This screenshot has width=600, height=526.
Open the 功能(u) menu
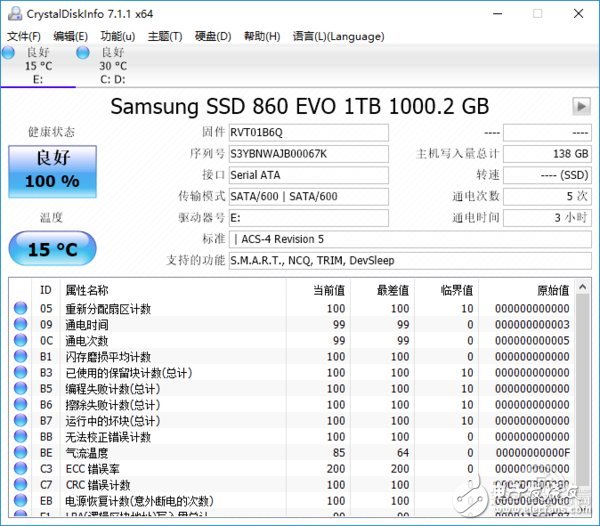click(117, 36)
